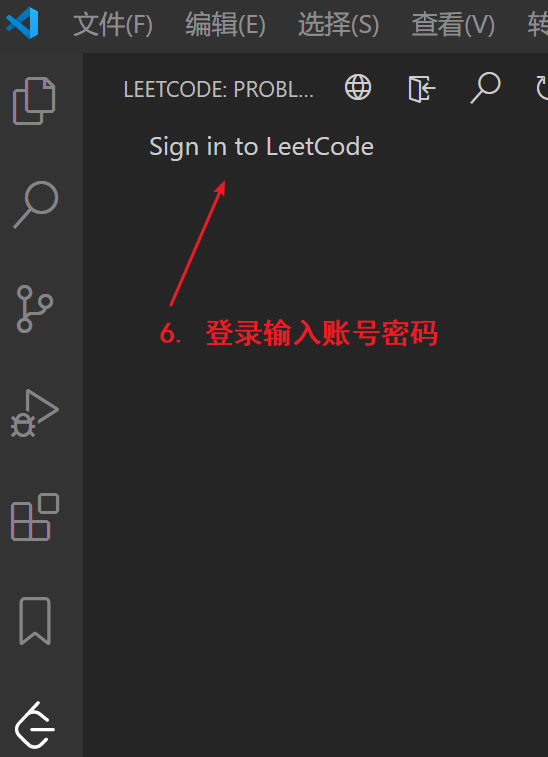Open the Search view in activity bar
The width and height of the screenshot is (548, 757).
tap(36, 205)
